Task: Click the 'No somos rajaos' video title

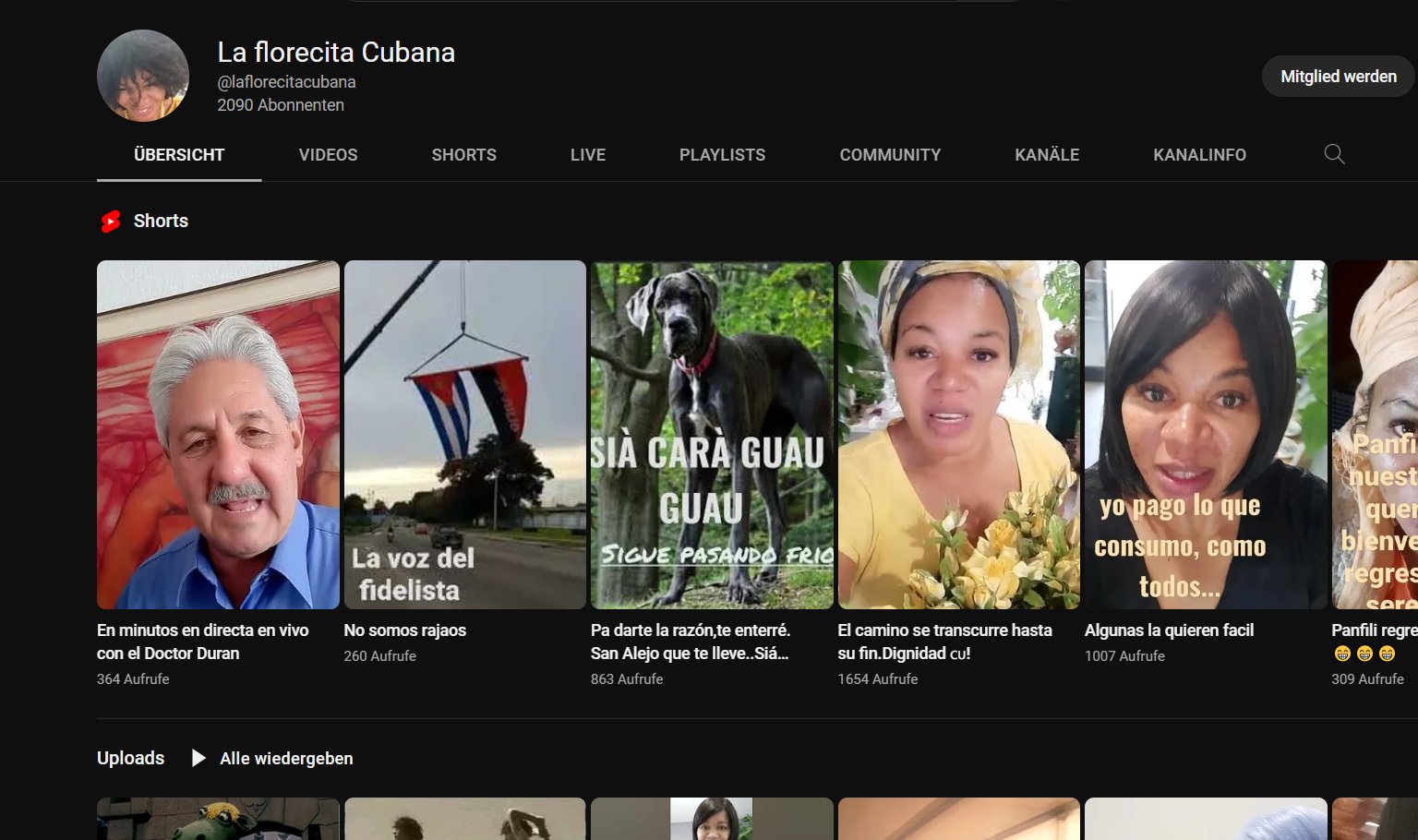Action: 404,630
